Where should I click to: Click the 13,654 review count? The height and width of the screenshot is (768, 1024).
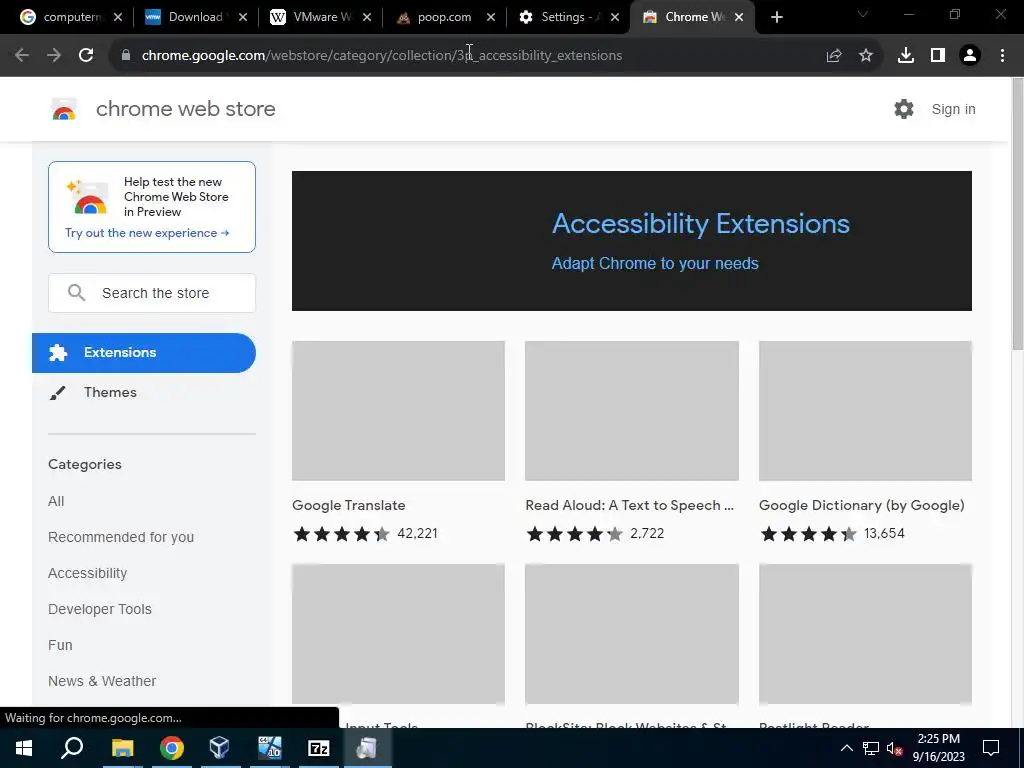(x=884, y=534)
